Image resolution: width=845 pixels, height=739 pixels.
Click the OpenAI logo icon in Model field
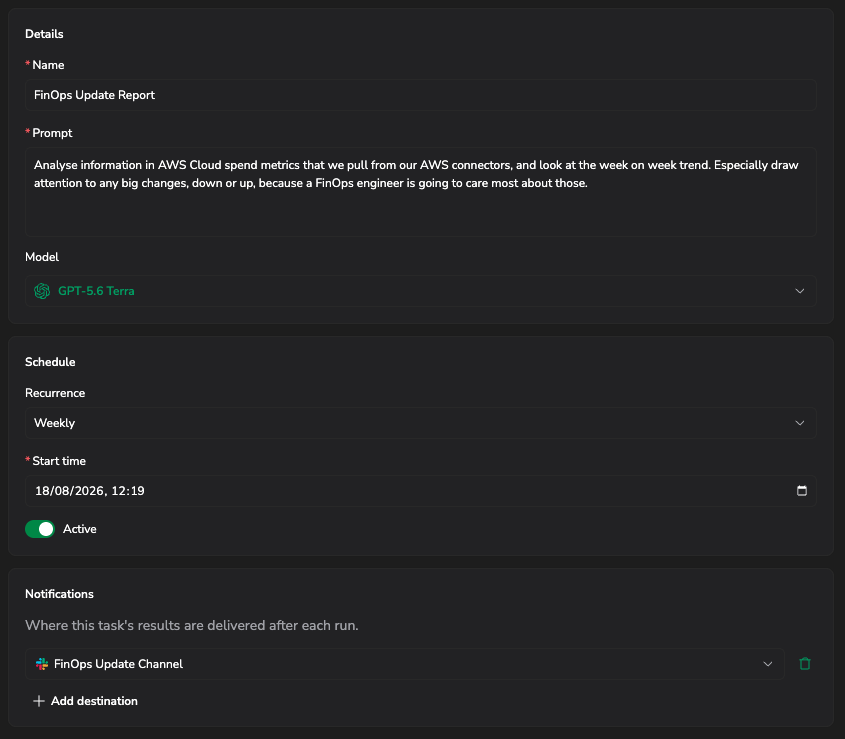(42, 291)
